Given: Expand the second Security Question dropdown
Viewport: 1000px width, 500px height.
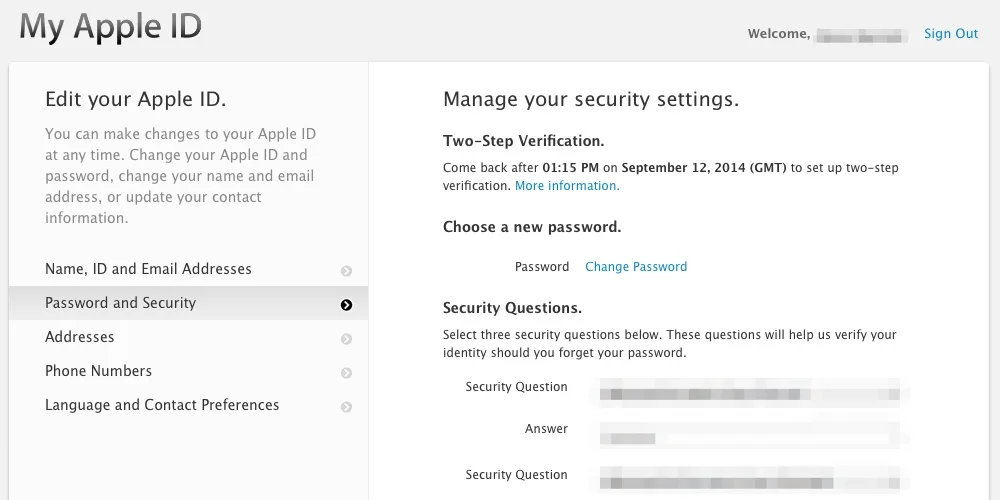Looking at the screenshot, I should click(x=748, y=476).
